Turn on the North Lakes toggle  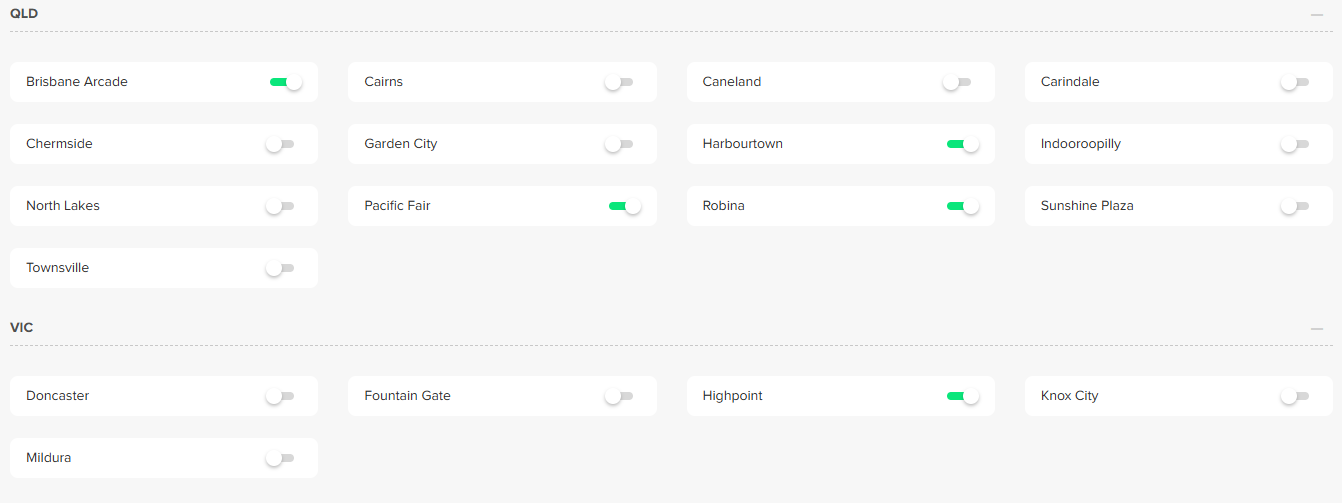pos(280,206)
